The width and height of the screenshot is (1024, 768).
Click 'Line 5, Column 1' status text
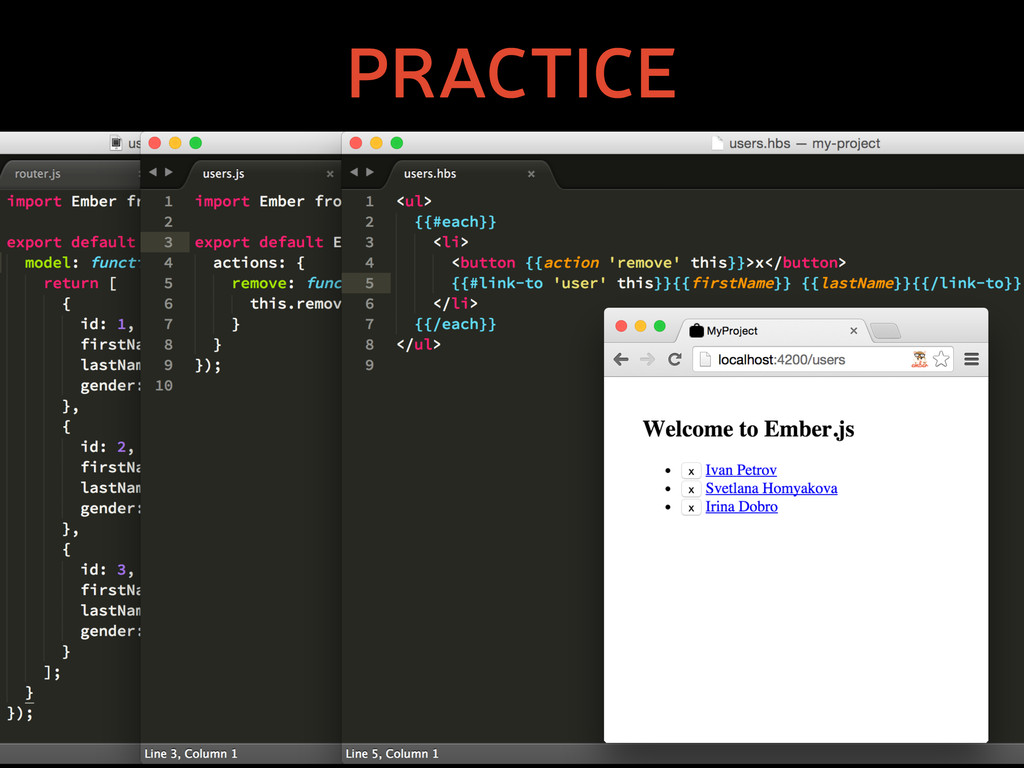tap(392, 754)
